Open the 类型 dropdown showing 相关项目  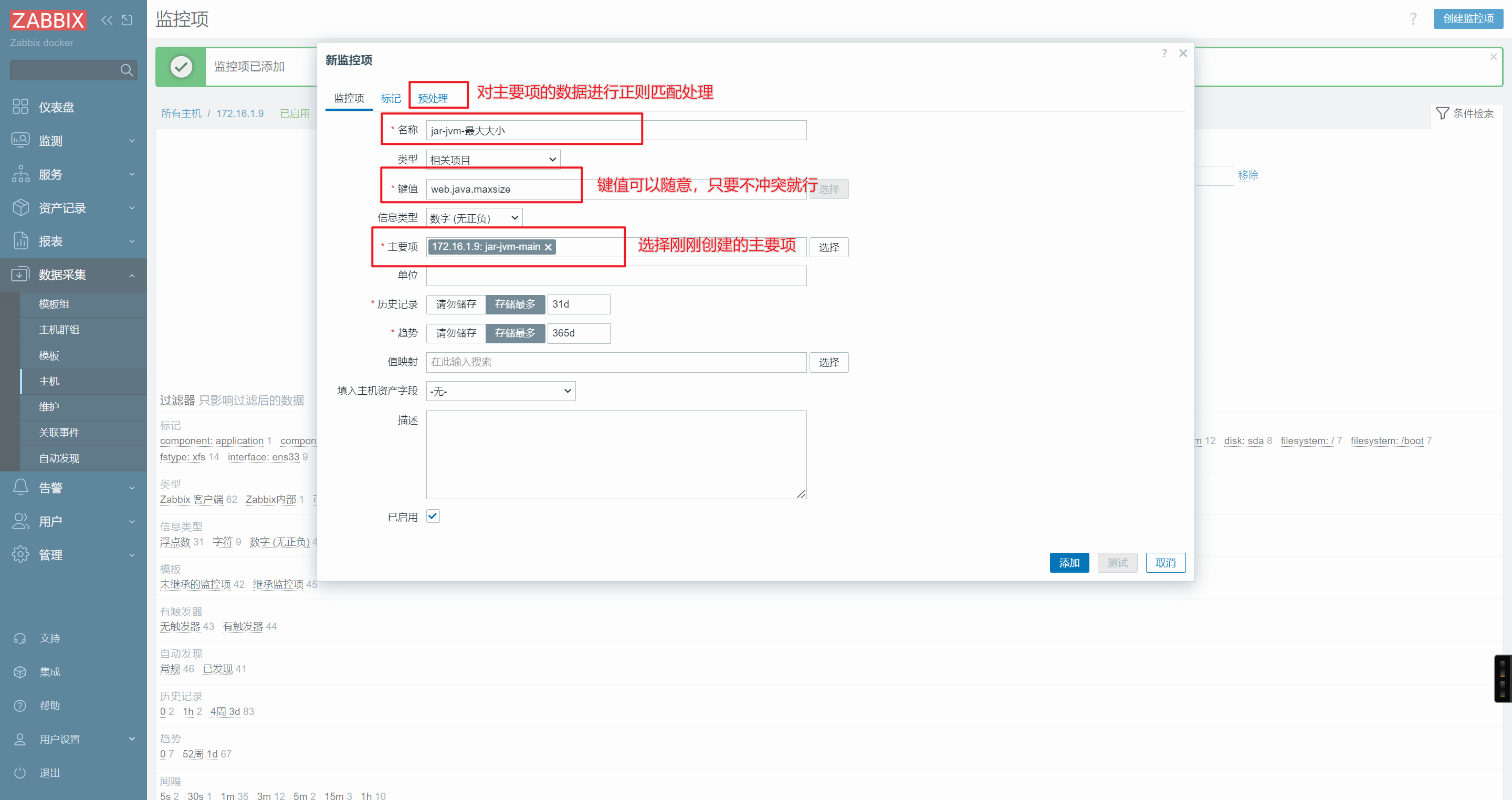click(493, 159)
